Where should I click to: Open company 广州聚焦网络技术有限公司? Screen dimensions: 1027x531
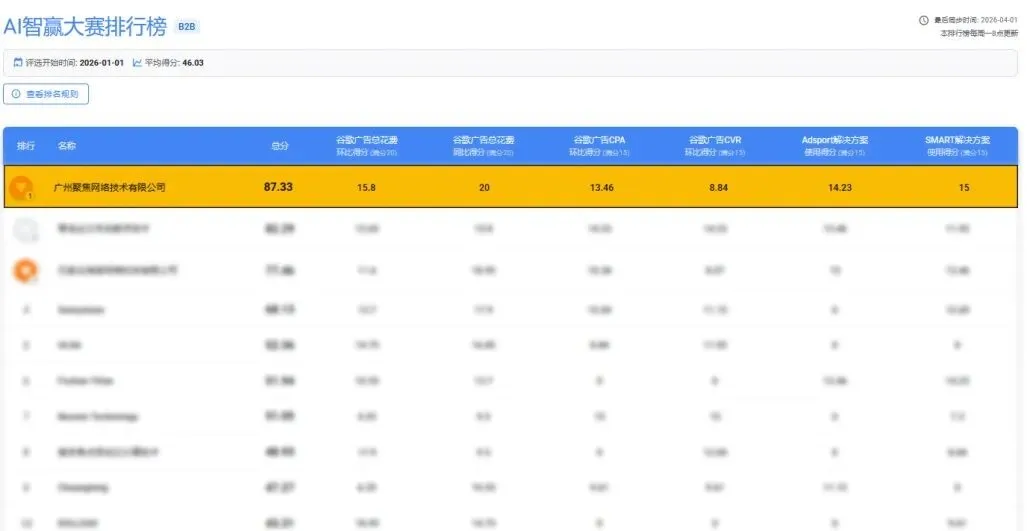click(109, 187)
